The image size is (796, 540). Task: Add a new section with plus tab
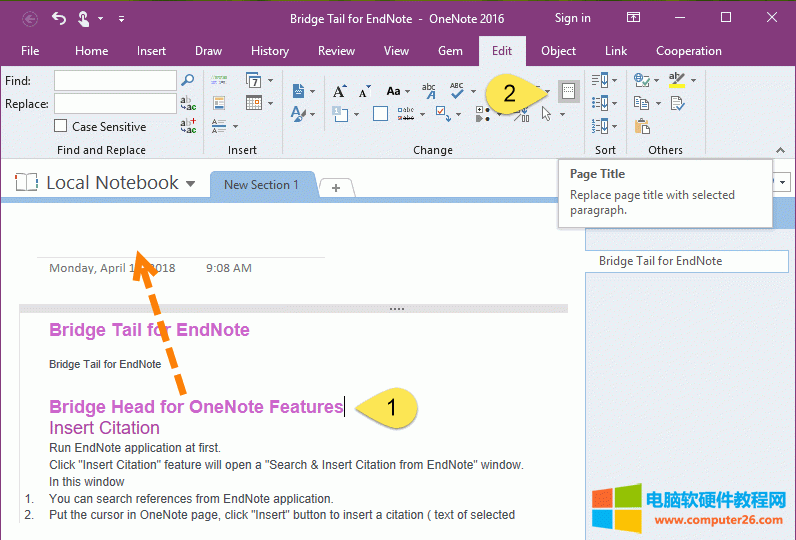coord(336,188)
